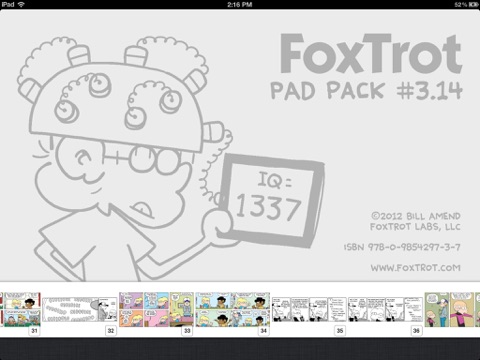
Task: Open page 33 colorful comic thumbnail
Action: tap(156, 310)
